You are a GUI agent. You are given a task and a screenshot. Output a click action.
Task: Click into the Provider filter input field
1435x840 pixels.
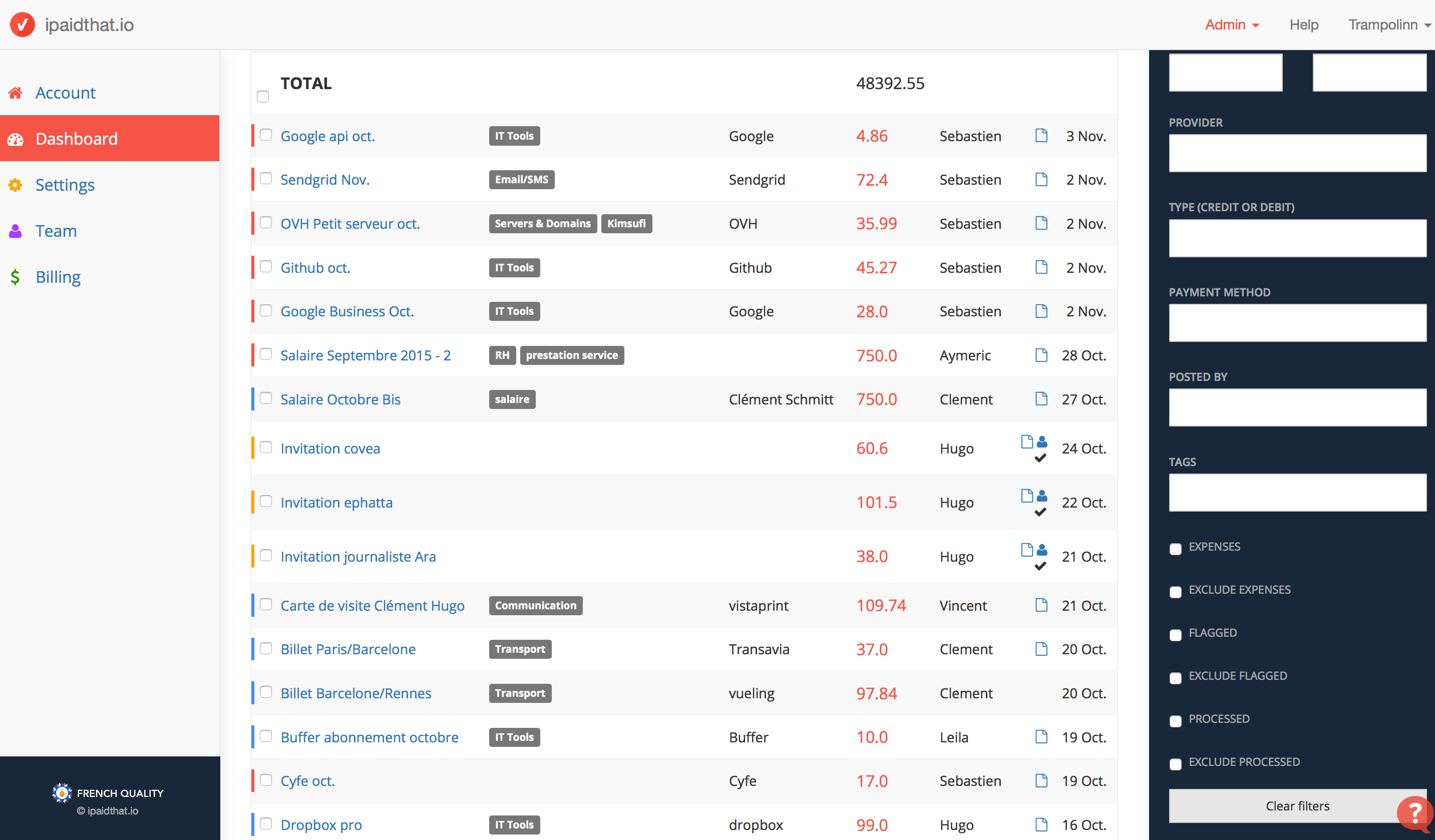(1297, 153)
